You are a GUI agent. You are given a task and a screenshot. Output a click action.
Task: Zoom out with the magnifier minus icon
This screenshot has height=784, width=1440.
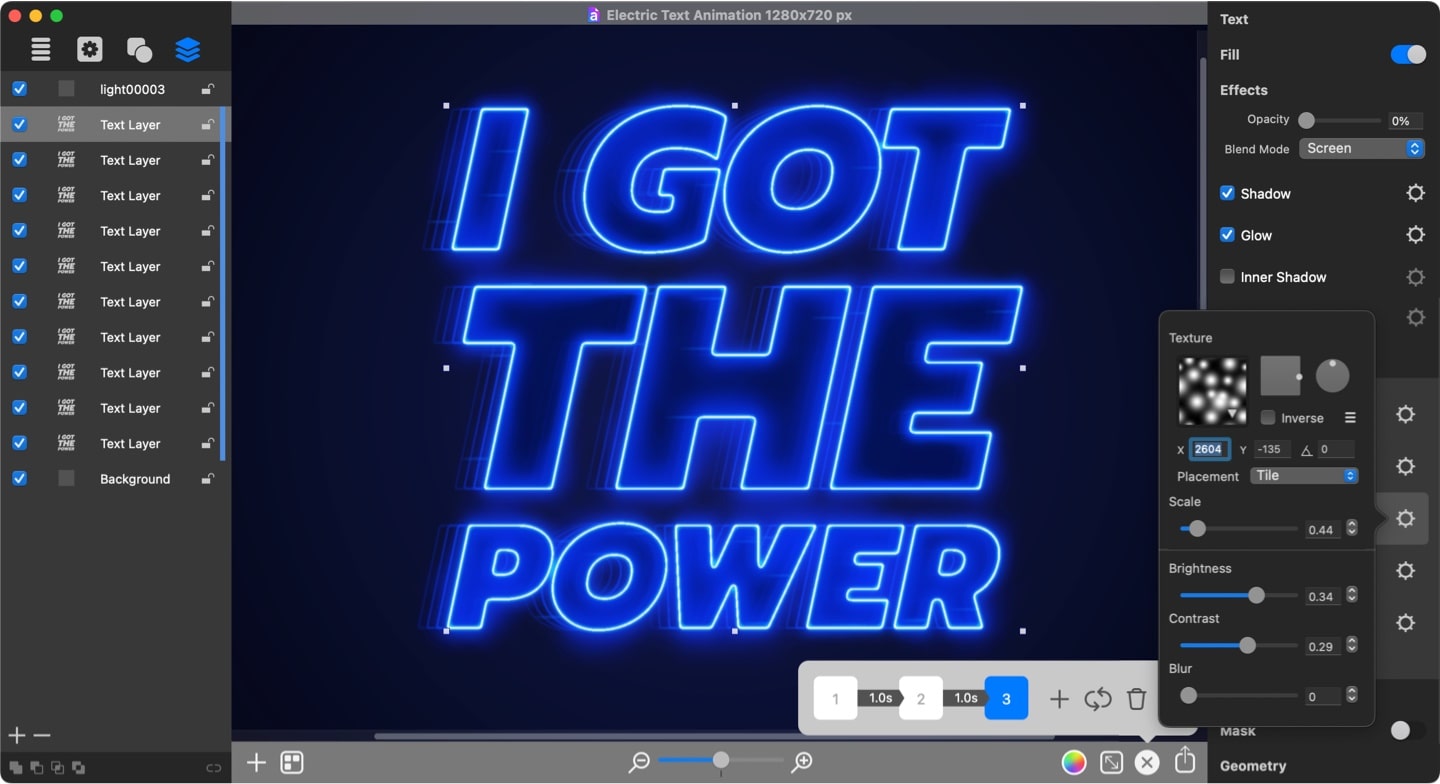pyautogui.click(x=639, y=763)
